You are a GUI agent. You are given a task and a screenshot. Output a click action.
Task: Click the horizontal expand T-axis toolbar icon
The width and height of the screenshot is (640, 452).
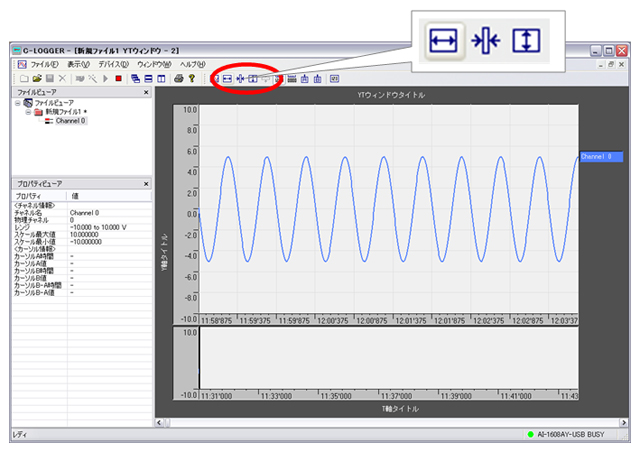pos(227,79)
